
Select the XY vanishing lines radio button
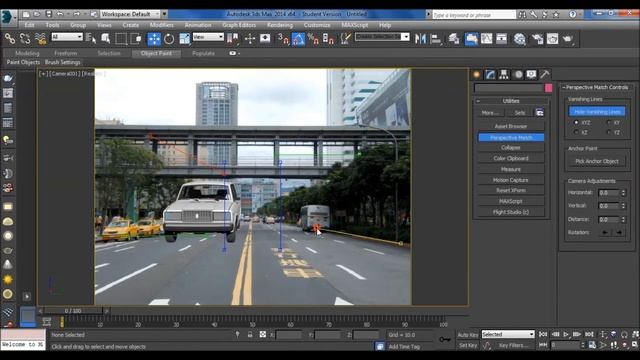coord(609,122)
